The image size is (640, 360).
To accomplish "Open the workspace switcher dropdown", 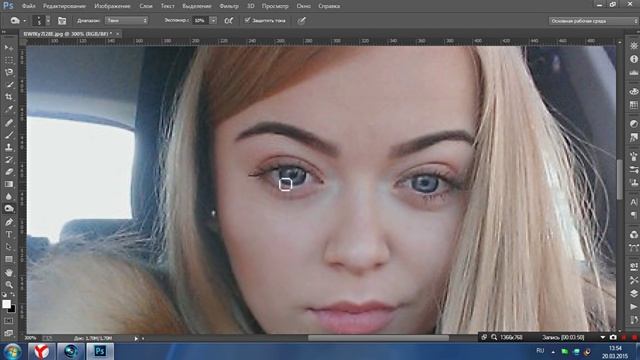I will 593,21.
